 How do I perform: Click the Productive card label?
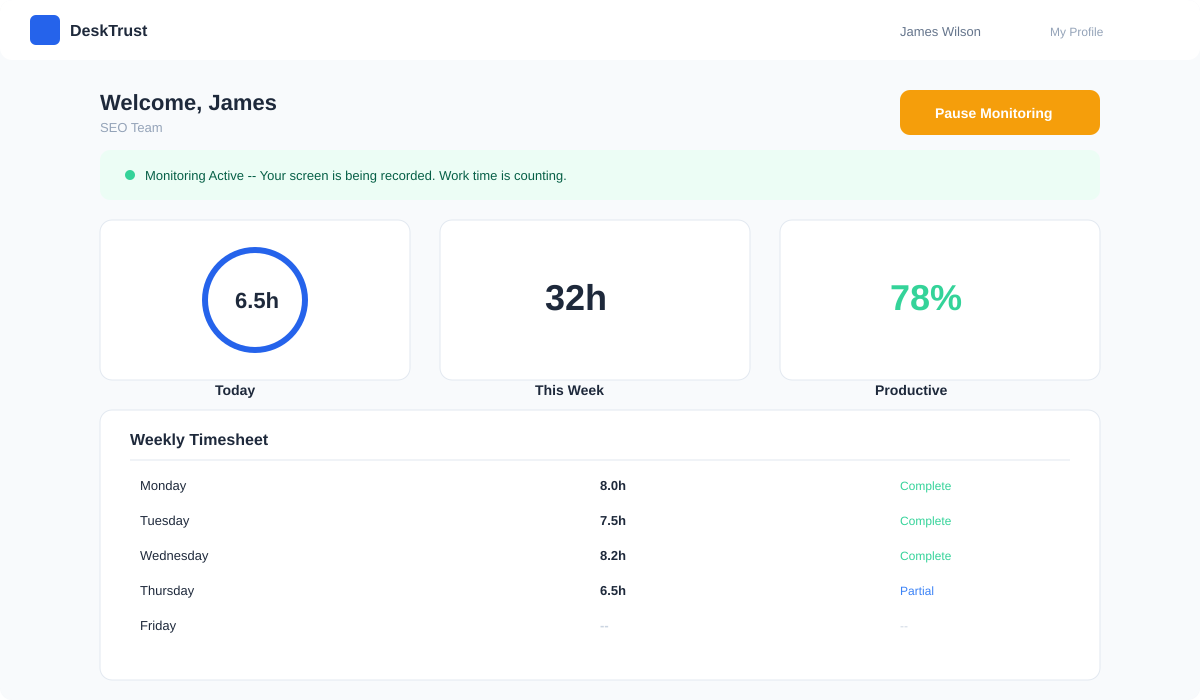pos(911,390)
